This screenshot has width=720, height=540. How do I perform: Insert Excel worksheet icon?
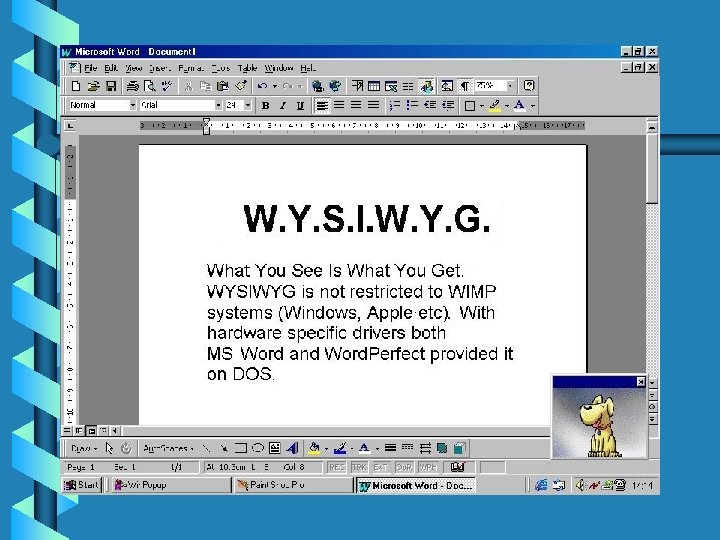[391, 86]
